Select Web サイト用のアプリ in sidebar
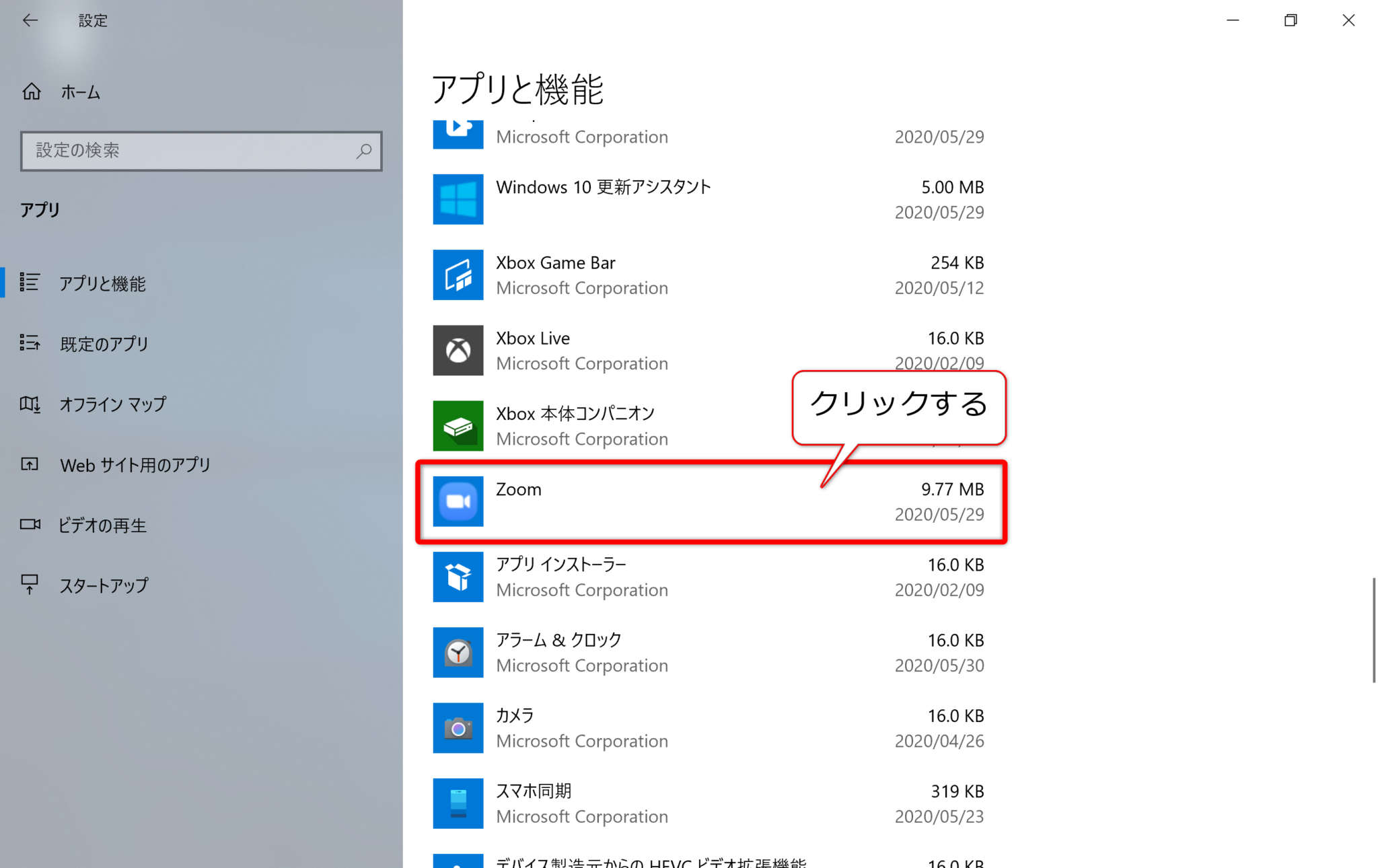This screenshot has width=1378, height=868. tap(135, 464)
